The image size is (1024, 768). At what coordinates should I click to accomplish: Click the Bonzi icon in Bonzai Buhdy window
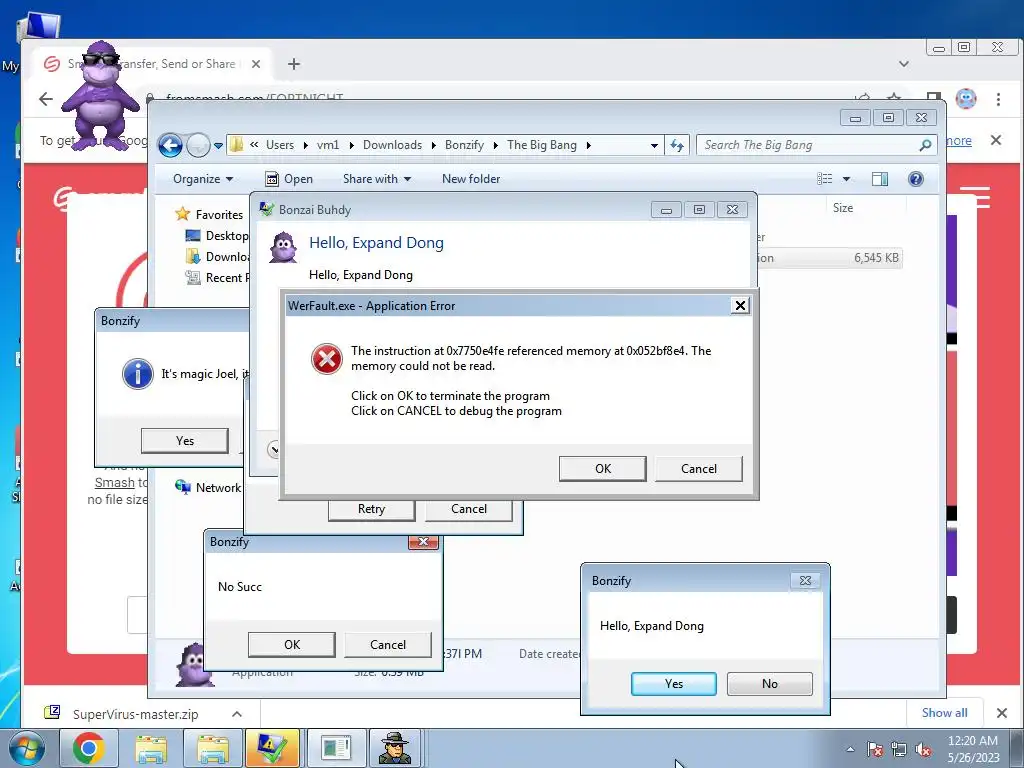tap(283, 248)
